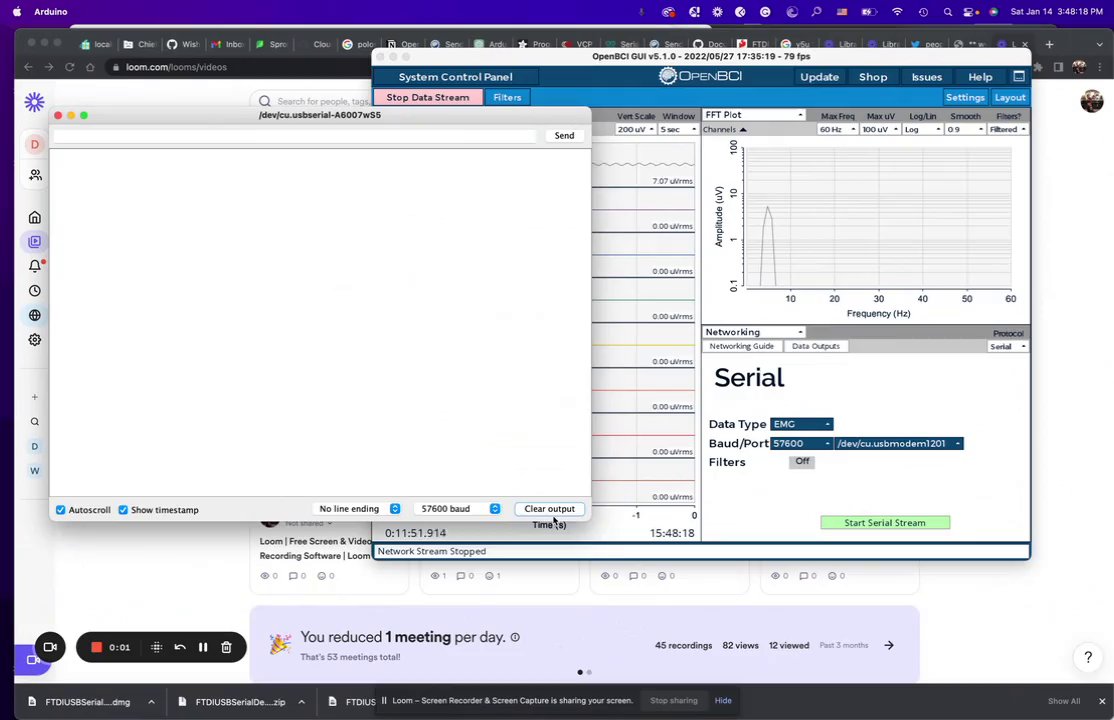Open the Networking Guide button
1114x720 pixels.
(742, 346)
